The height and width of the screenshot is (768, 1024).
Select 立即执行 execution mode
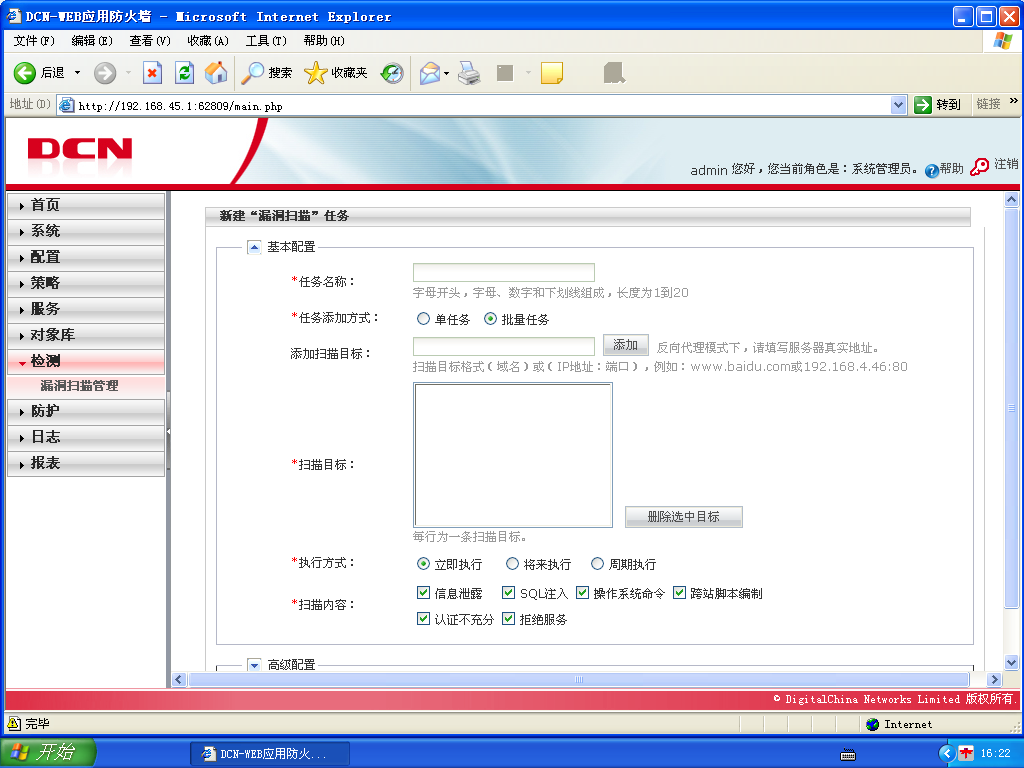[423, 564]
